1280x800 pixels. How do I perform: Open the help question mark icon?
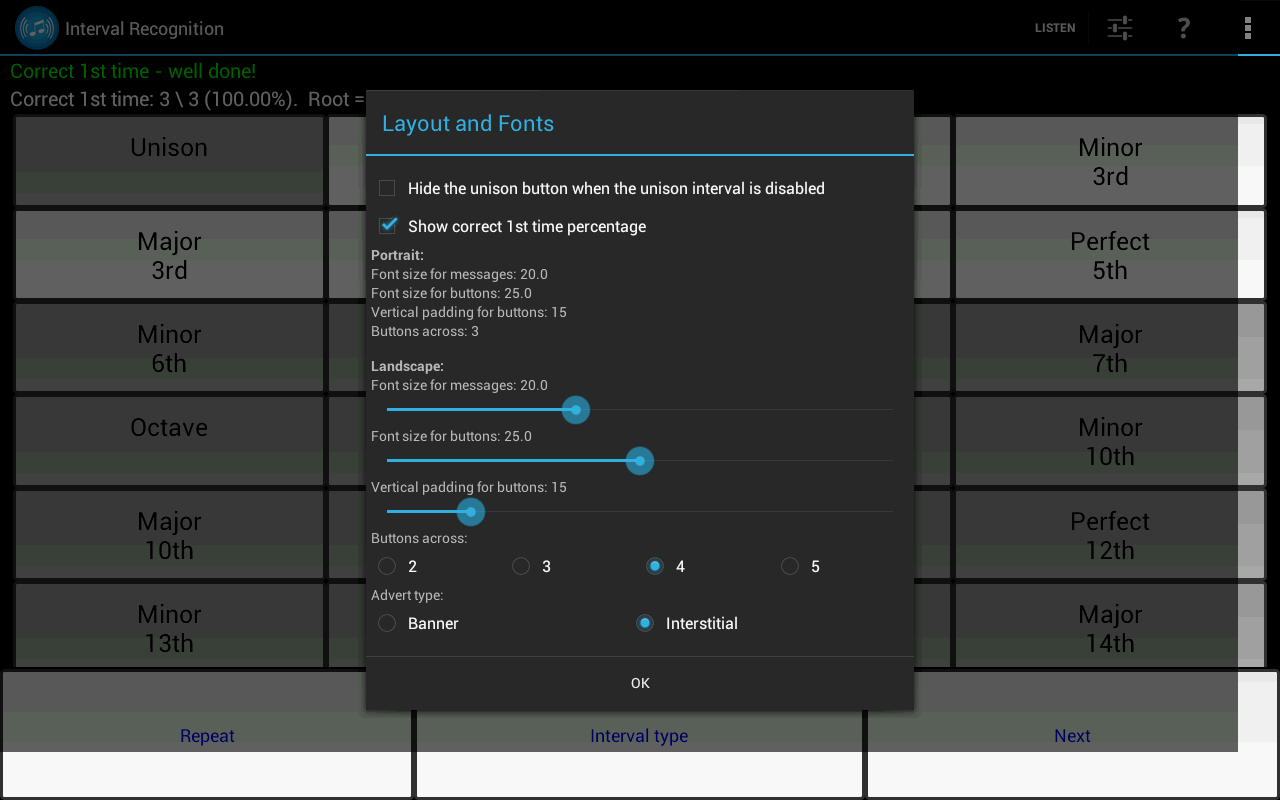click(1184, 28)
